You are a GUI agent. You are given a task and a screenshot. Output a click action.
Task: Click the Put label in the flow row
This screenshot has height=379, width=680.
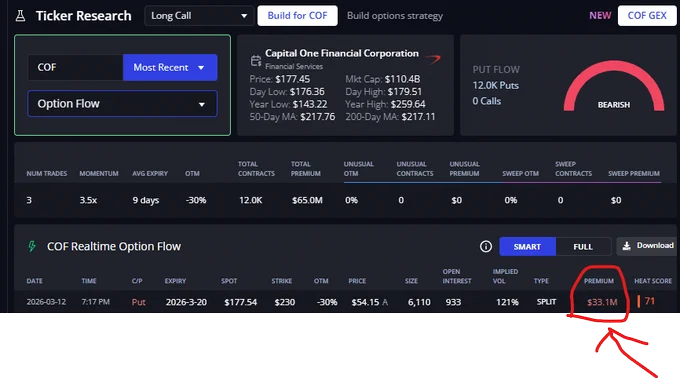tap(138, 302)
